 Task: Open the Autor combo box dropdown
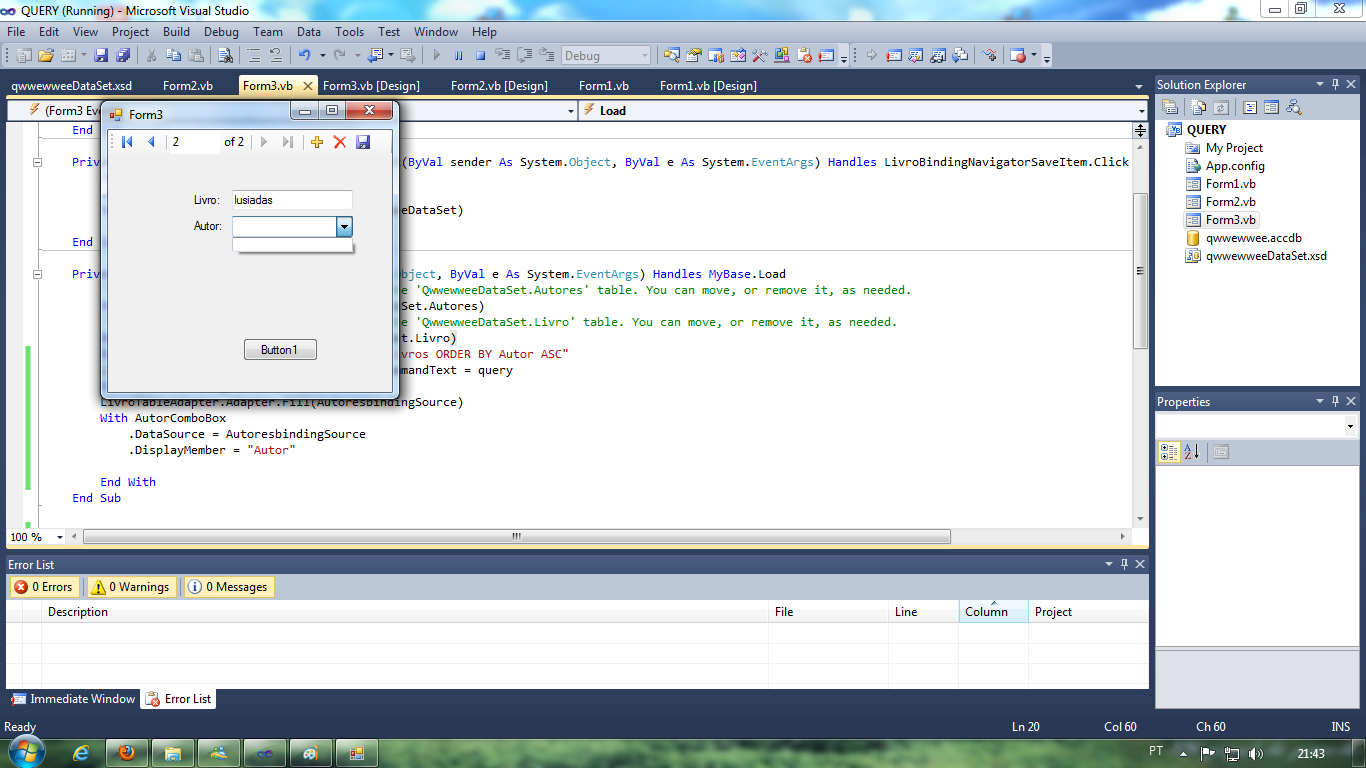(x=344, y=227)
